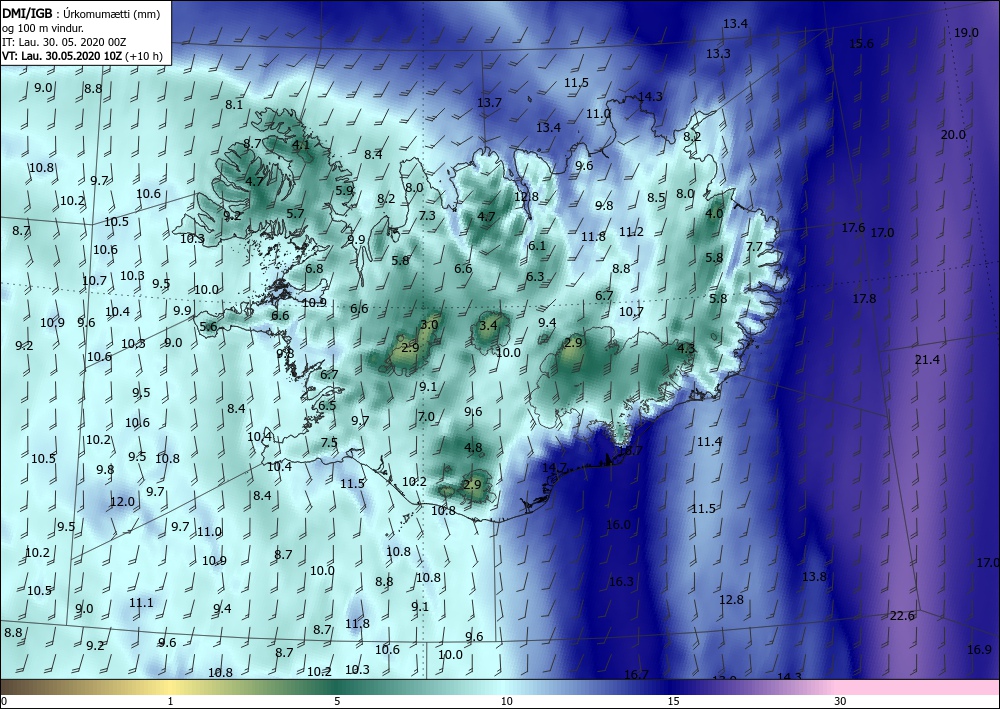Click the map value 6.1
The image size is (1000, 709).
(536, 245)
